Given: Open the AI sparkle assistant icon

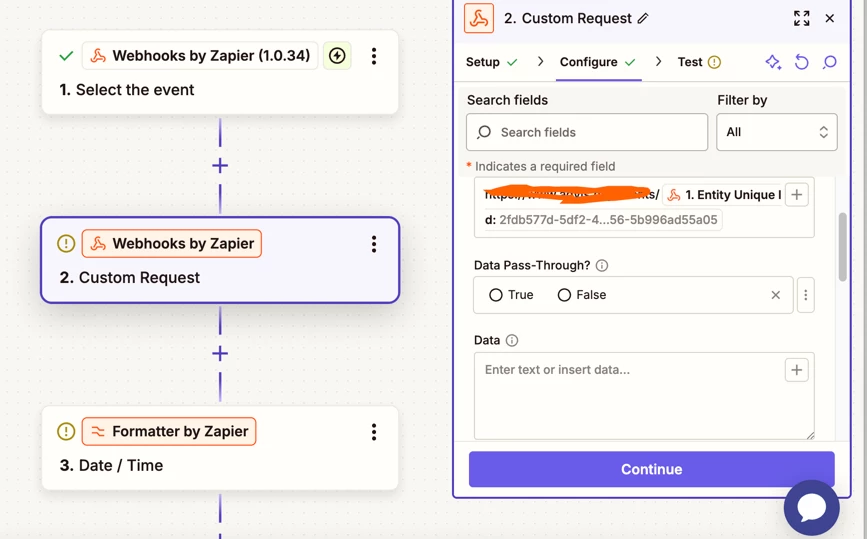Looking at the screenshot, I should click(x=773, y=62).
